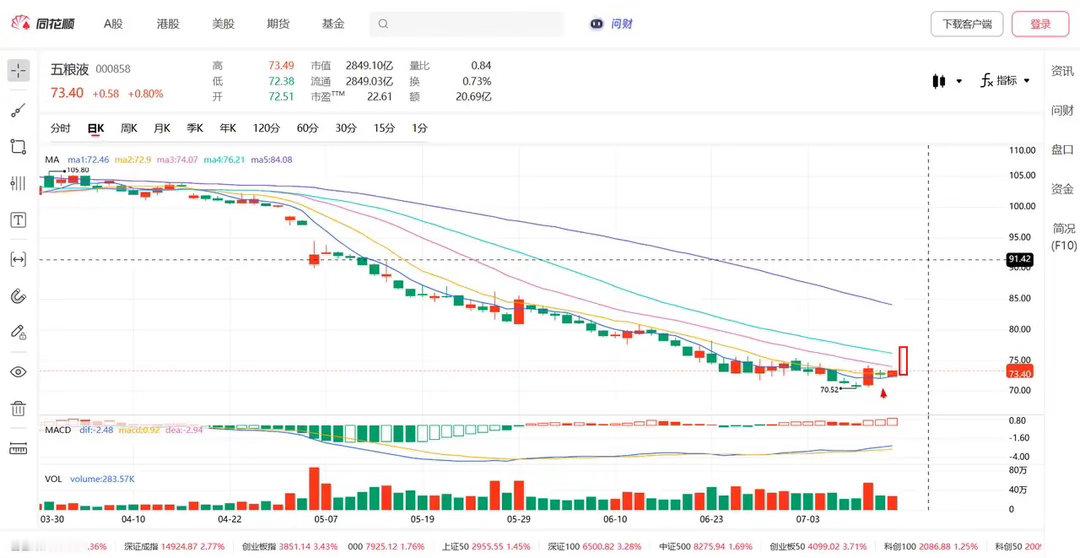
Task: Open the 问财 assistant link
Action: click(x=612, y=24)
